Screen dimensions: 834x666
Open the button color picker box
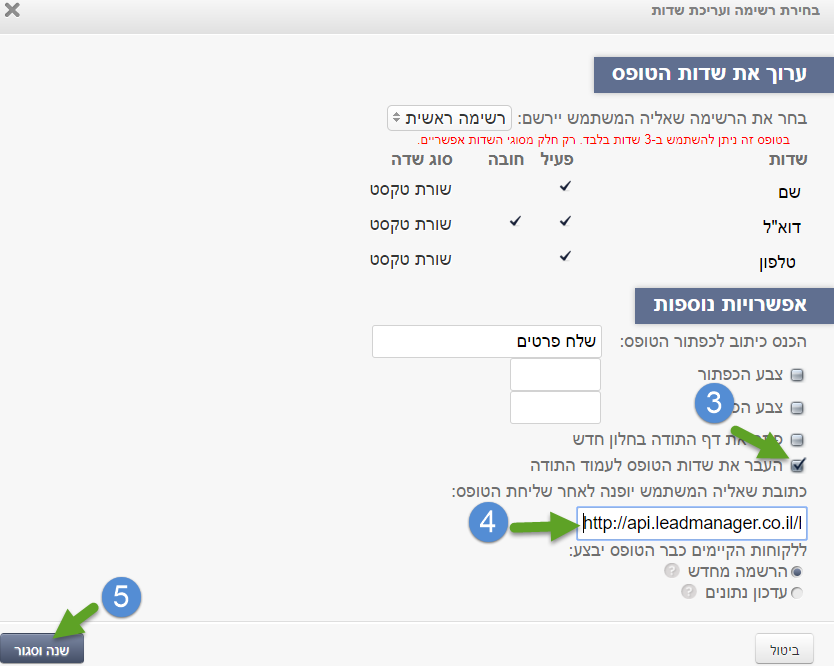pos(555,375)
